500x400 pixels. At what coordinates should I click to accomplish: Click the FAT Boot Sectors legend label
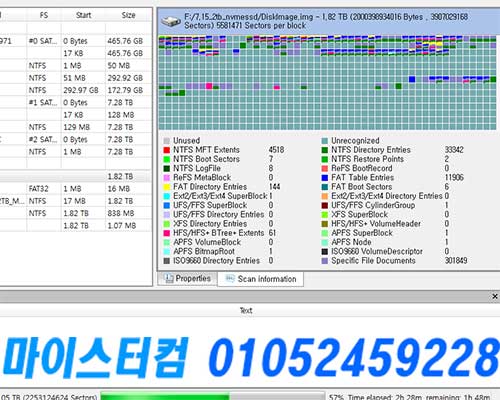tap(362, 187)
